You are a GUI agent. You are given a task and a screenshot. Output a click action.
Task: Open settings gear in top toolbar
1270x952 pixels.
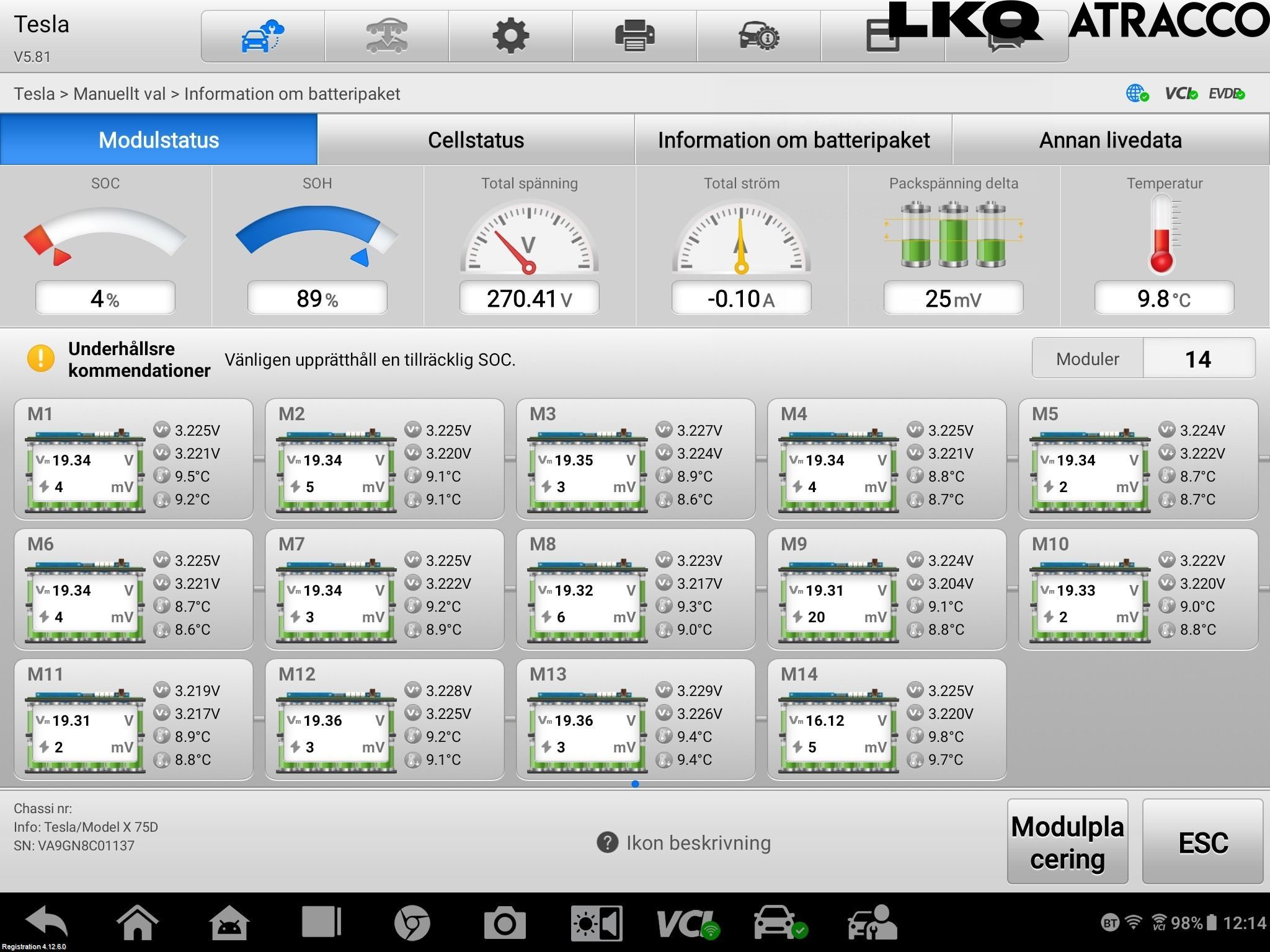(510, 36)
